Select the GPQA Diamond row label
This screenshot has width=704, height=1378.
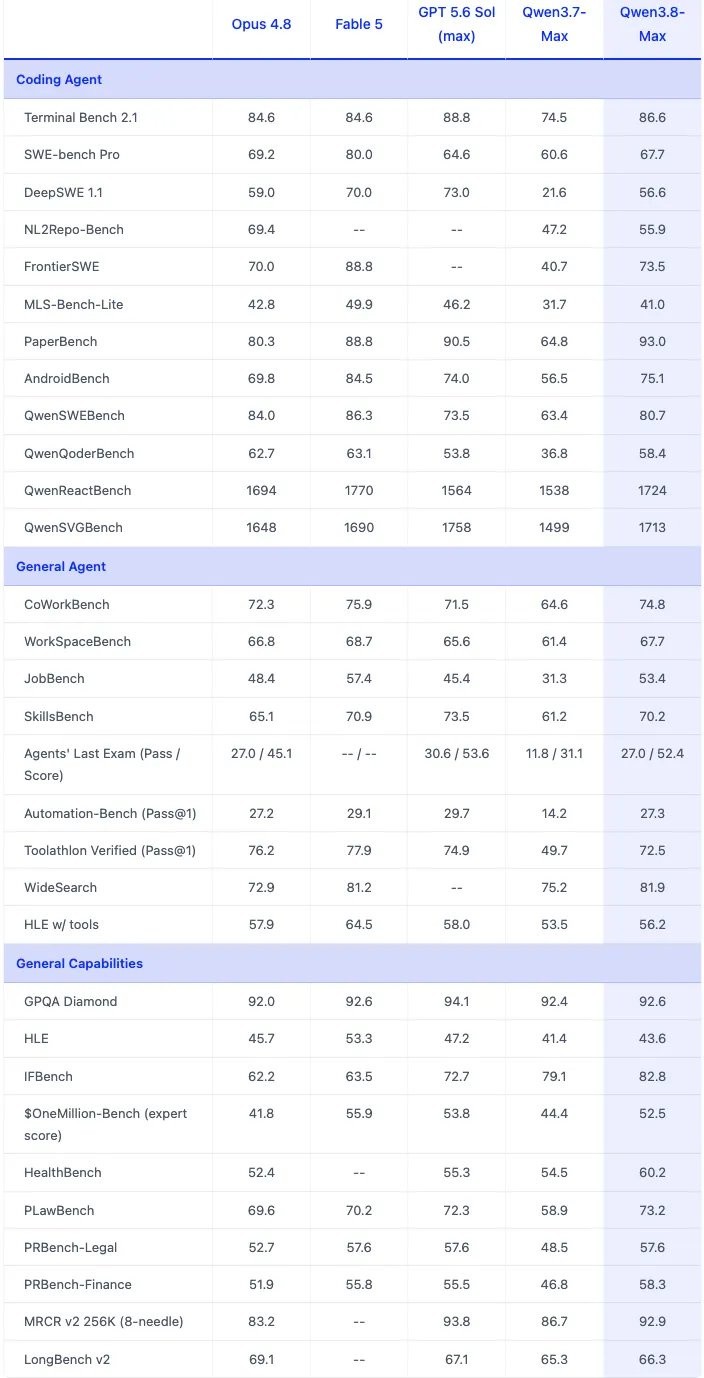[x=71, y=1001]
